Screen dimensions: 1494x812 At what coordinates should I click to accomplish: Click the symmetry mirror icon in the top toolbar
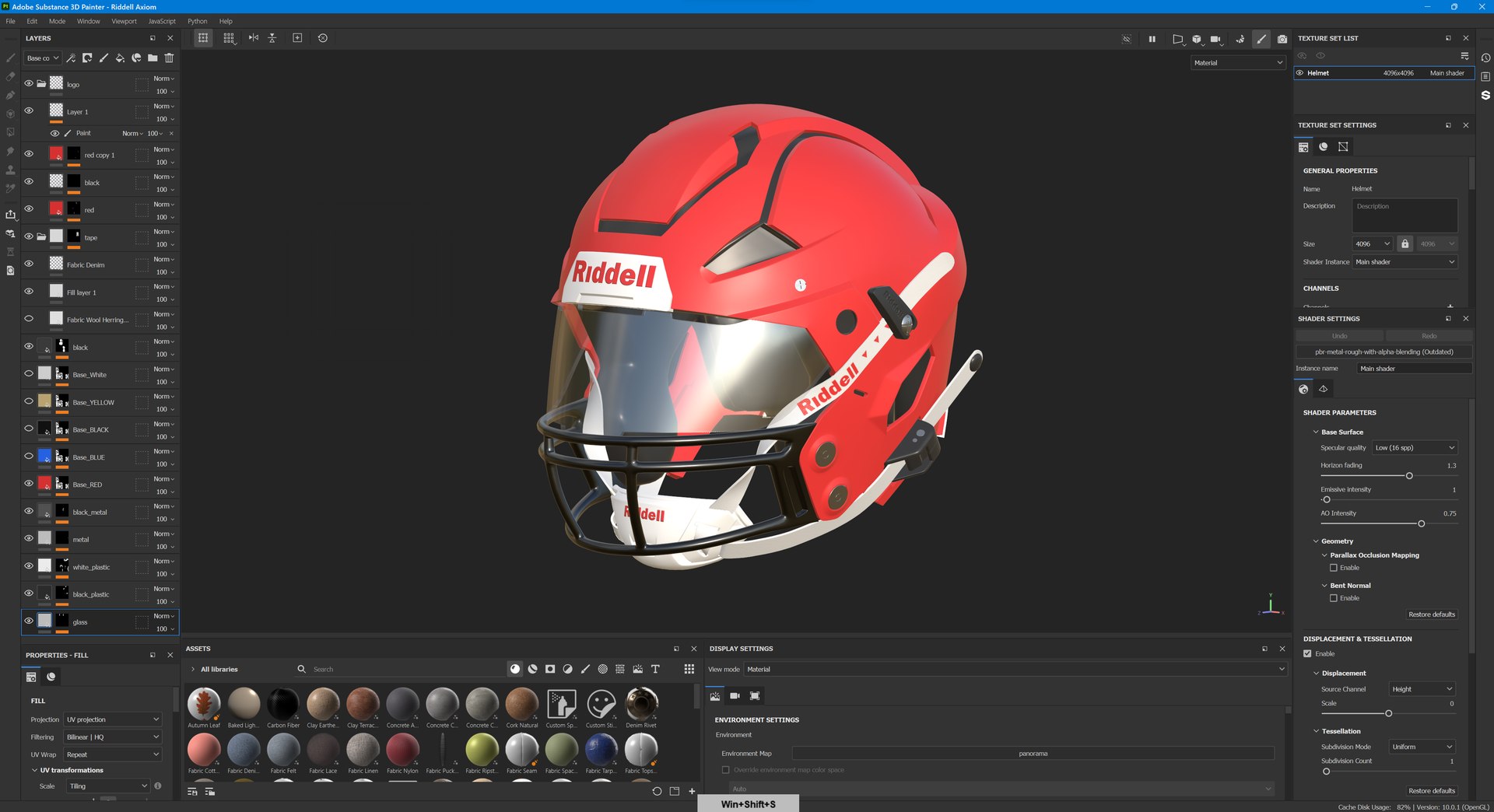(254, 37)
